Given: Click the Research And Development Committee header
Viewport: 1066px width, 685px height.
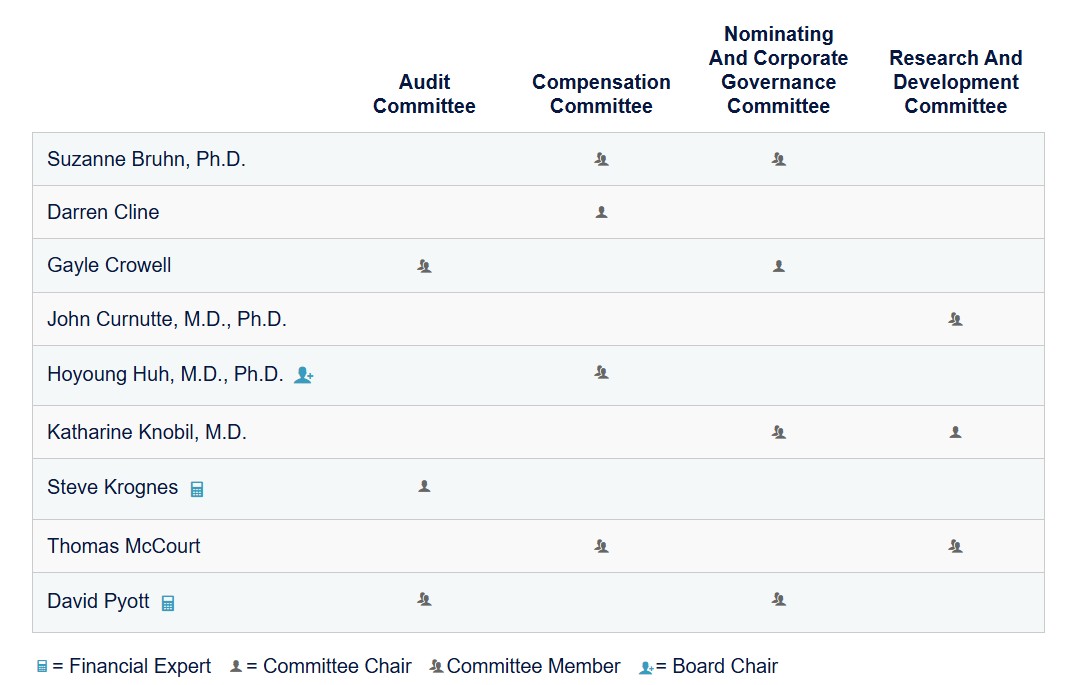Looking at the screenshot, I should (x=956, y=82).
